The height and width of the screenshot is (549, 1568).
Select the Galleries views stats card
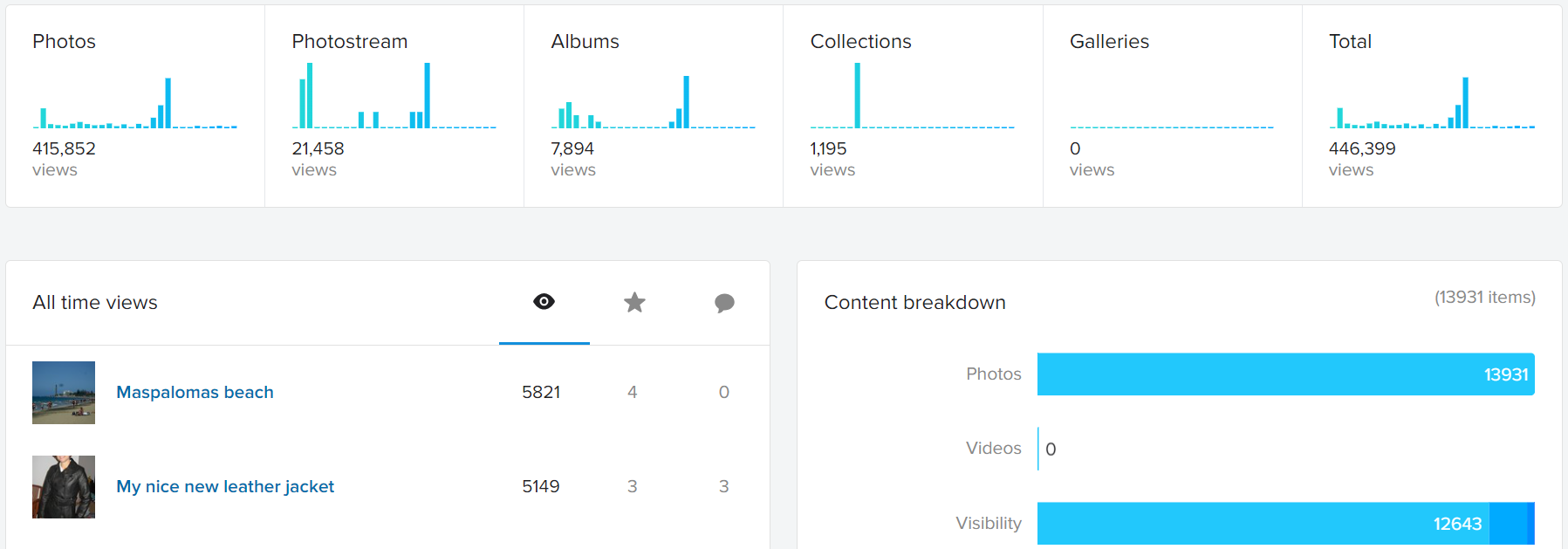tap(1172, 106)
